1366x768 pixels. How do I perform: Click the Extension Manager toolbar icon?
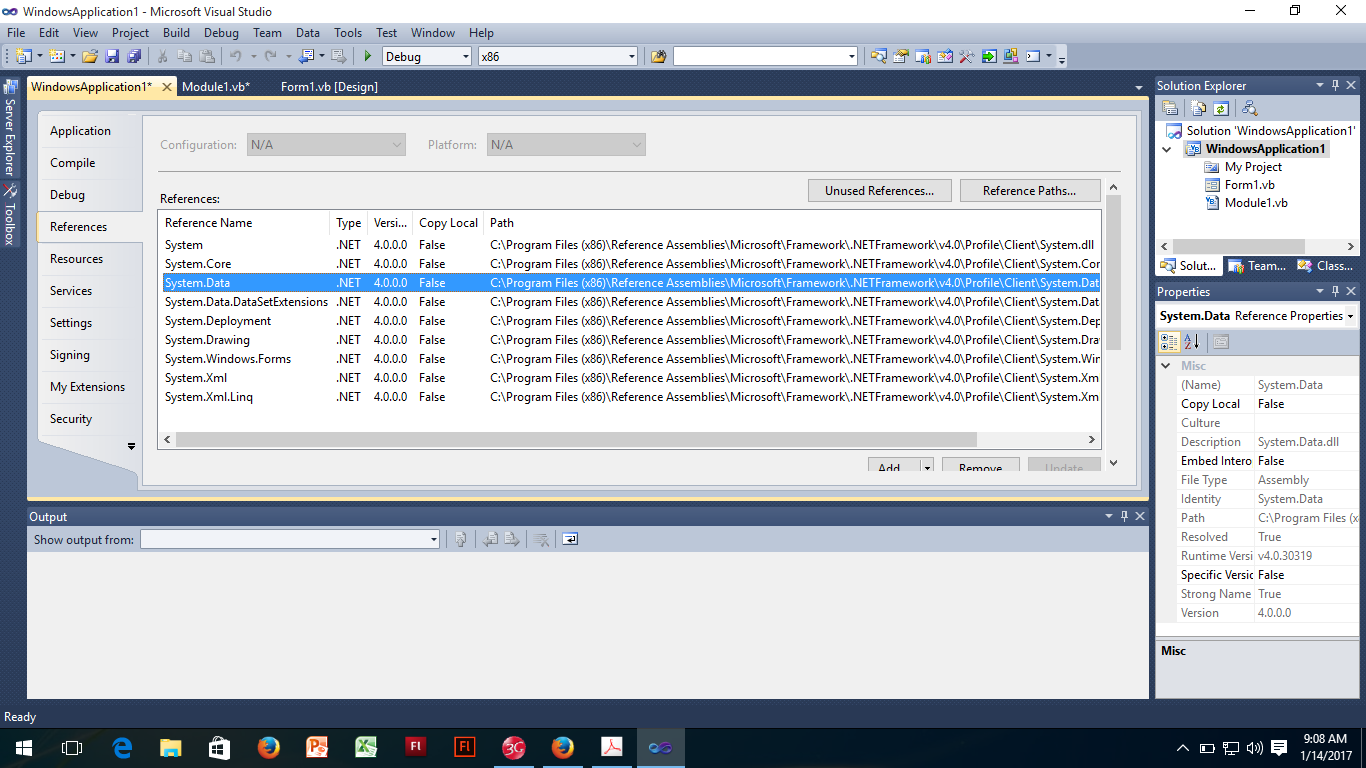click(x=1011, y=56)
